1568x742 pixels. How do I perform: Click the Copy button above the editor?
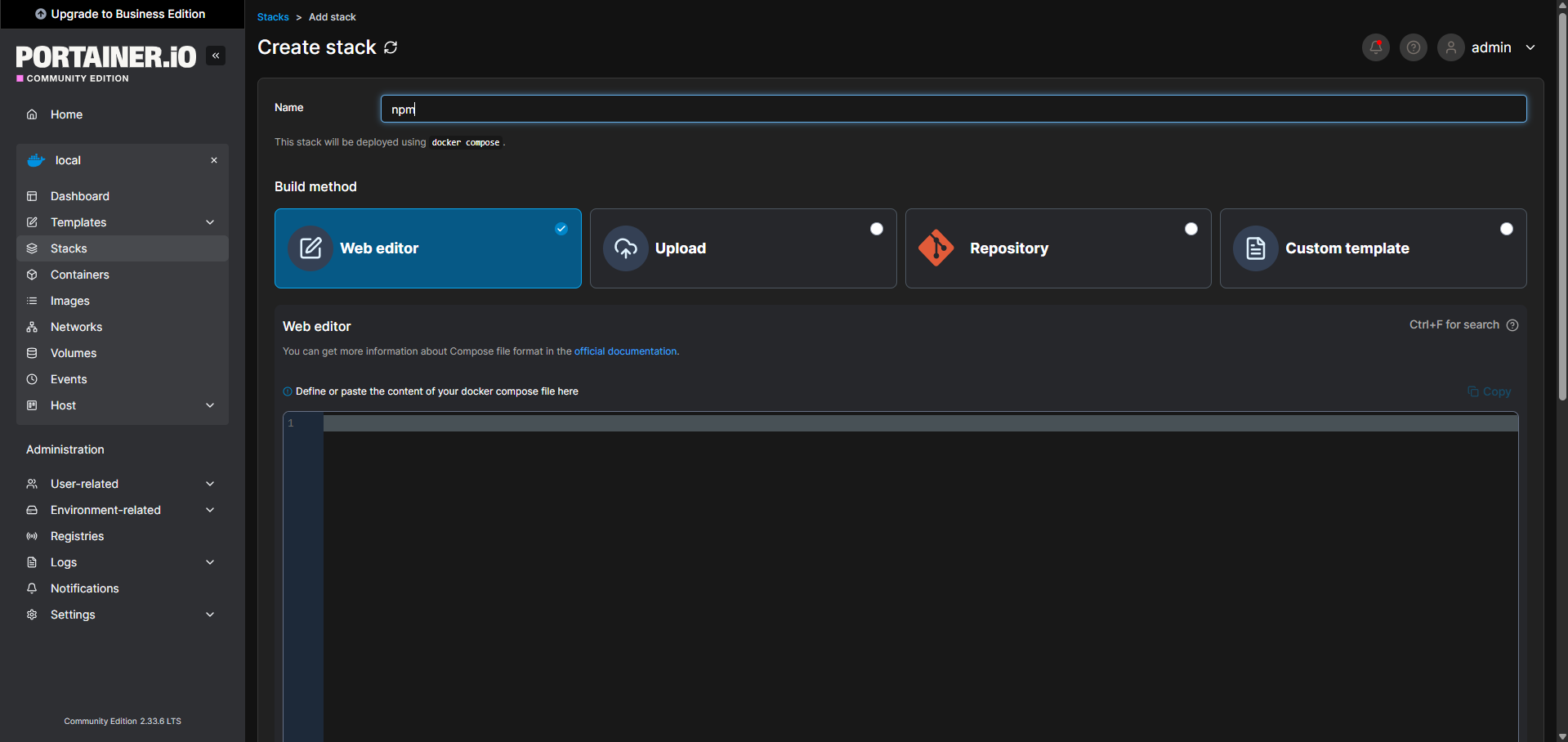click(1489, 391)
